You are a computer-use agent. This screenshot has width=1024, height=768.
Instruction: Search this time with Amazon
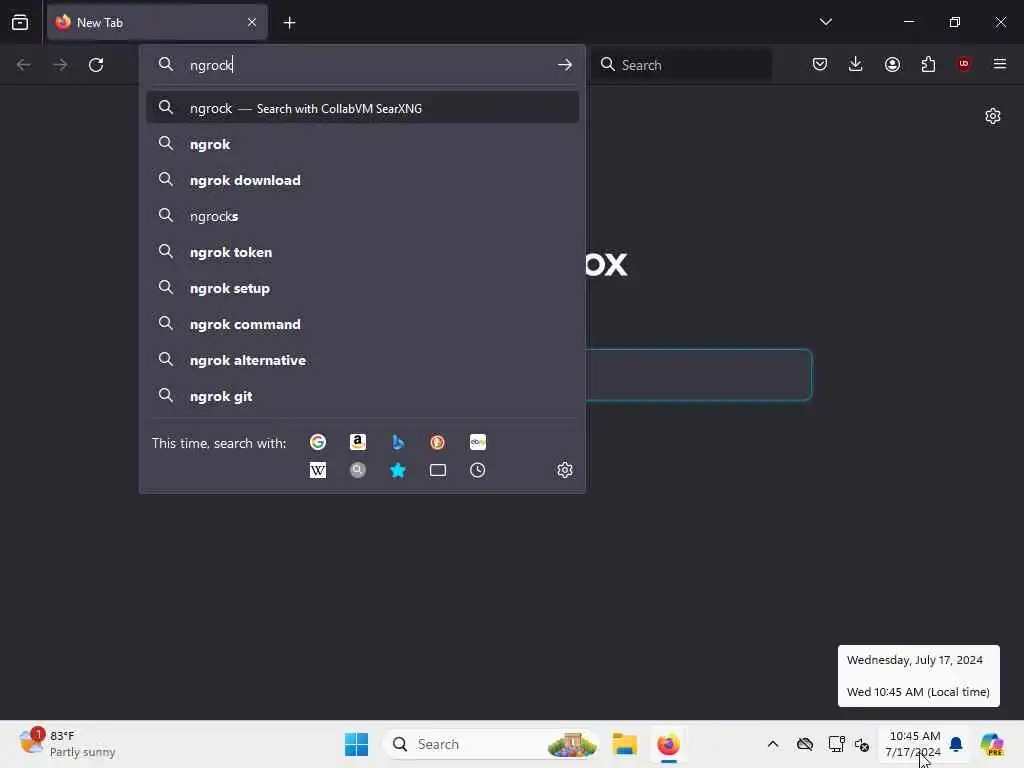(x=358, y=442)
